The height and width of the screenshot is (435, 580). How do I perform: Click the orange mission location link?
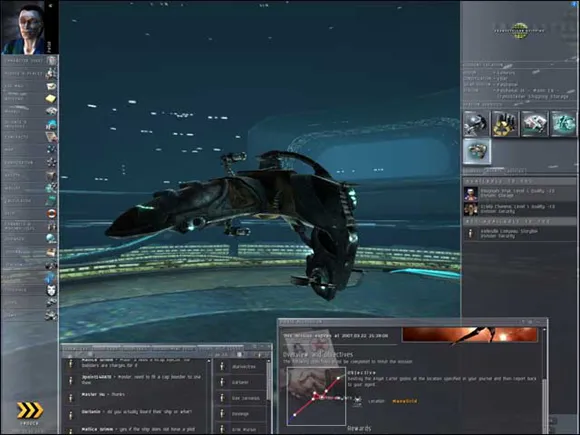(x=405, y=401)
